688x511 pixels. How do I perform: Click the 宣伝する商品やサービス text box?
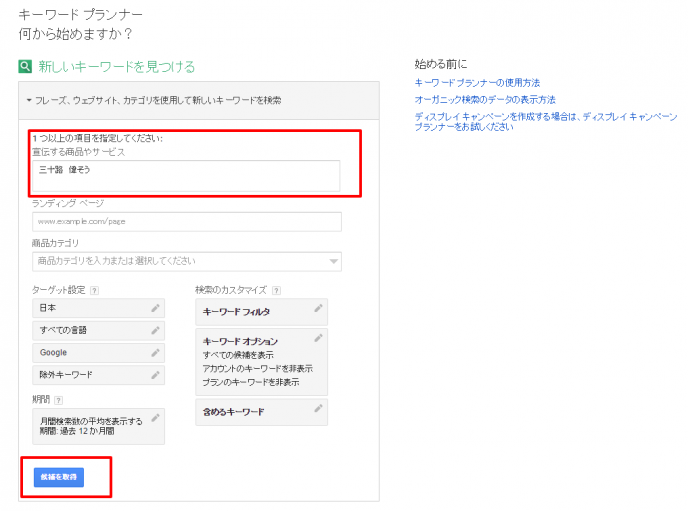click(186, 175)
